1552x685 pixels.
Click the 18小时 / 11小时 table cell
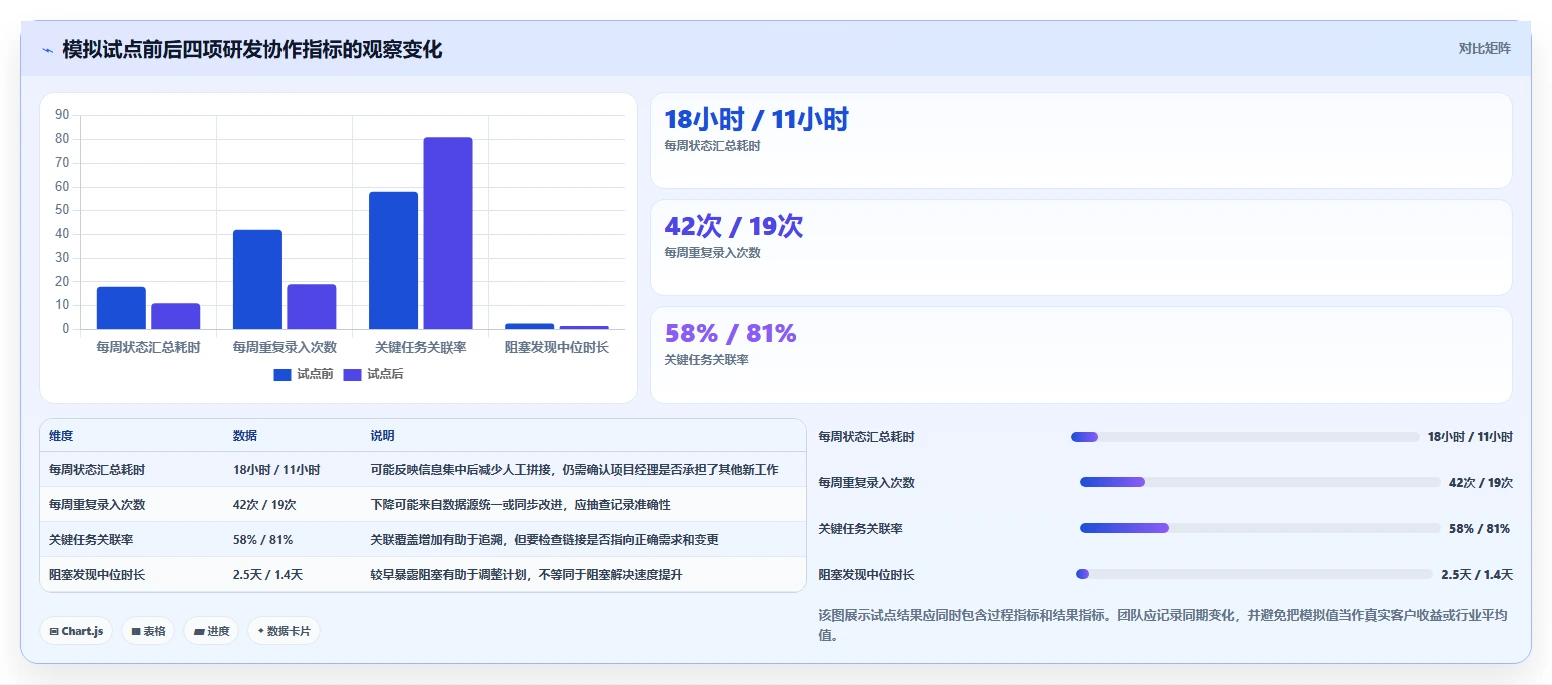click(277, 470)
